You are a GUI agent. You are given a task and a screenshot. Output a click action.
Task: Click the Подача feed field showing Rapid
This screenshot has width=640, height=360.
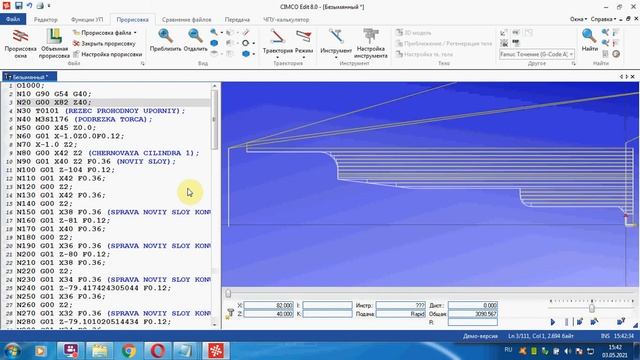point(400,314)
